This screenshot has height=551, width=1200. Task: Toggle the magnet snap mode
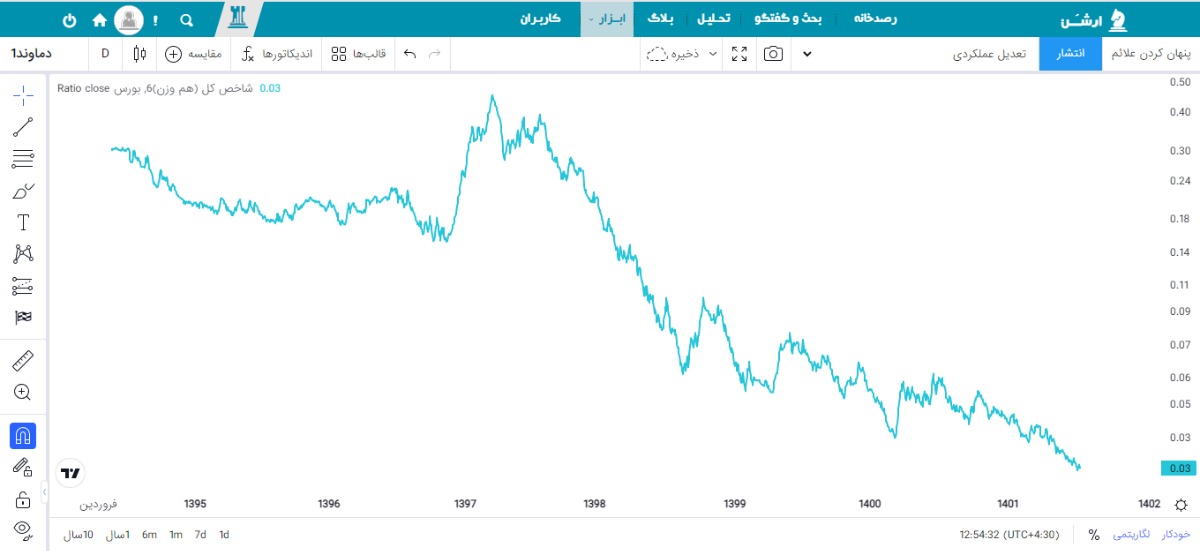coord(23,435)
